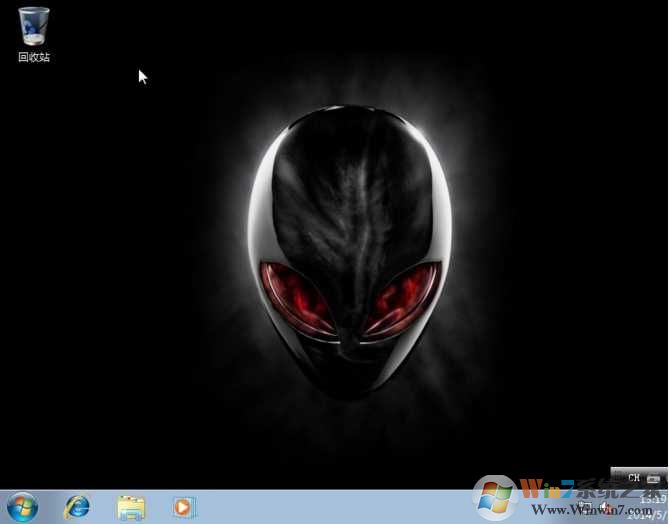Image resolution: width=669 pixels, height=524 pixels.
Task: Open the network tray icon
Action: point(585,507)
